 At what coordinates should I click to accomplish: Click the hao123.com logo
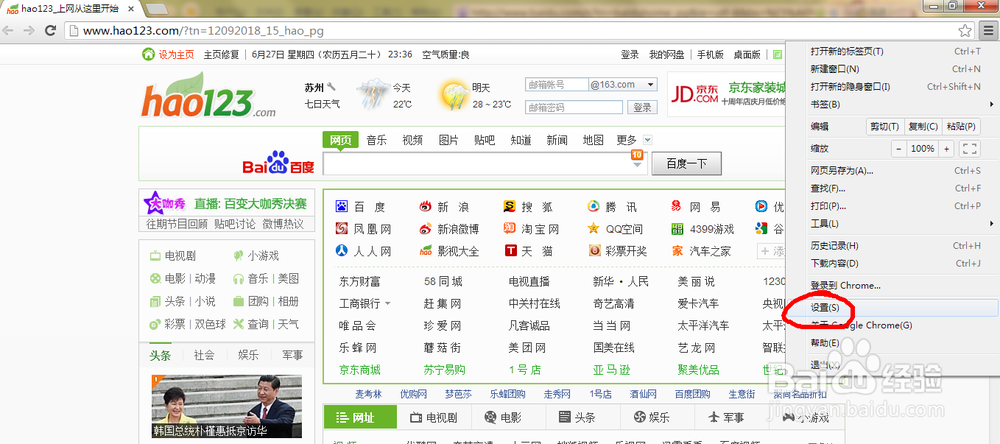pyautogui.click(x=208, y=96)
